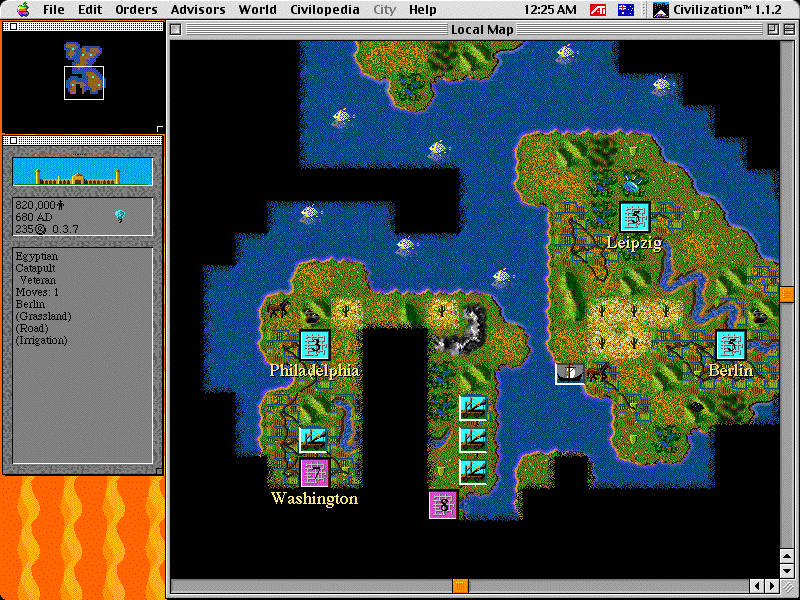This screenshot has height=600, width=800.
Task: Click the Local Map window title
Action: click(482, 30)
